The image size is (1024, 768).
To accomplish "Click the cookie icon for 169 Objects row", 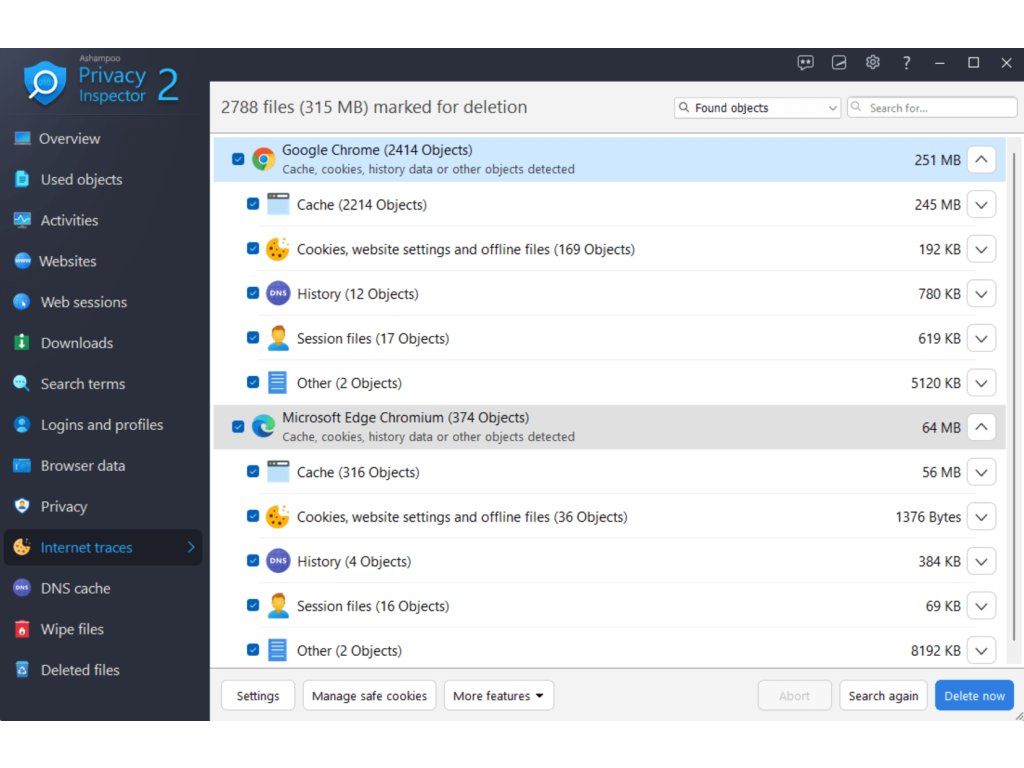I will coord(278,249).
